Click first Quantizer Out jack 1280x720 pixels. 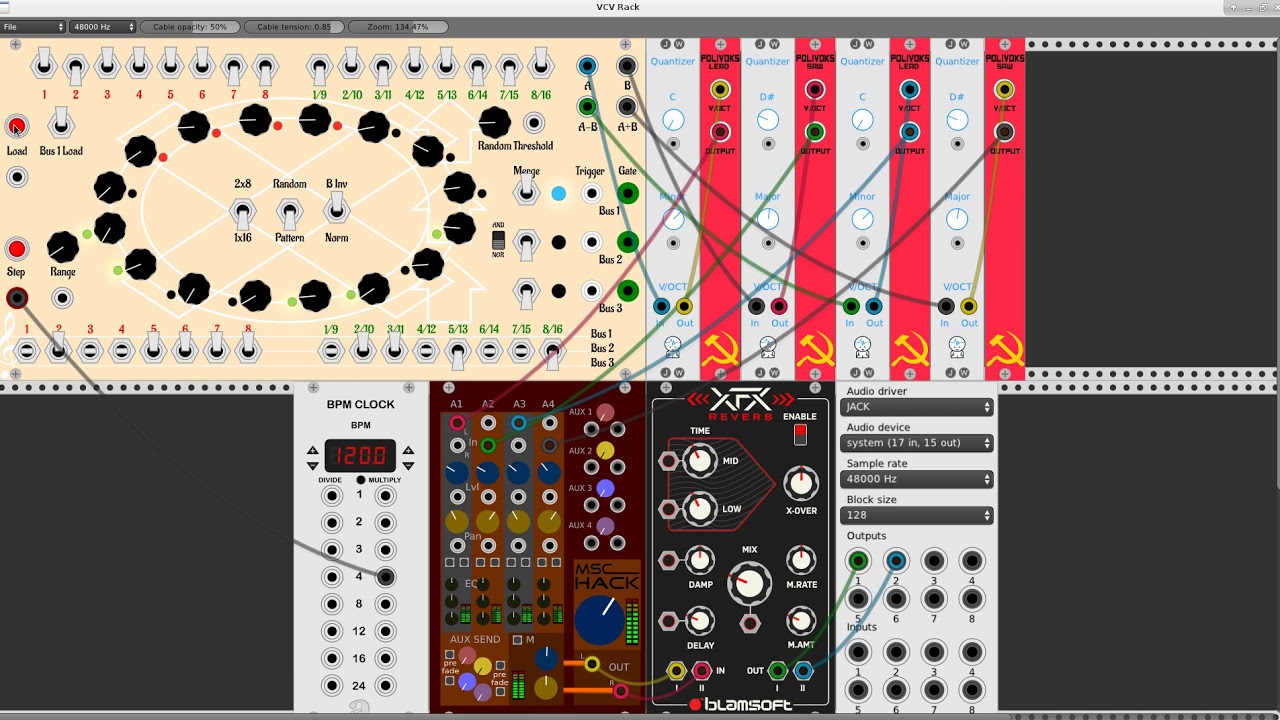[x=684, y=306]
